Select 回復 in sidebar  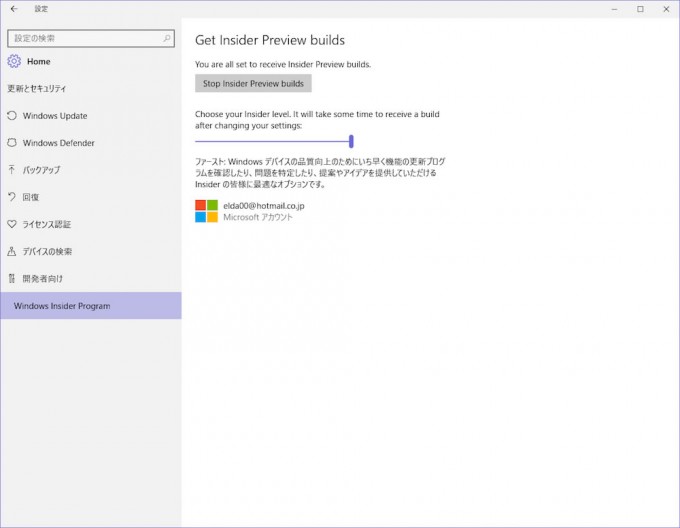pos(91,197)
